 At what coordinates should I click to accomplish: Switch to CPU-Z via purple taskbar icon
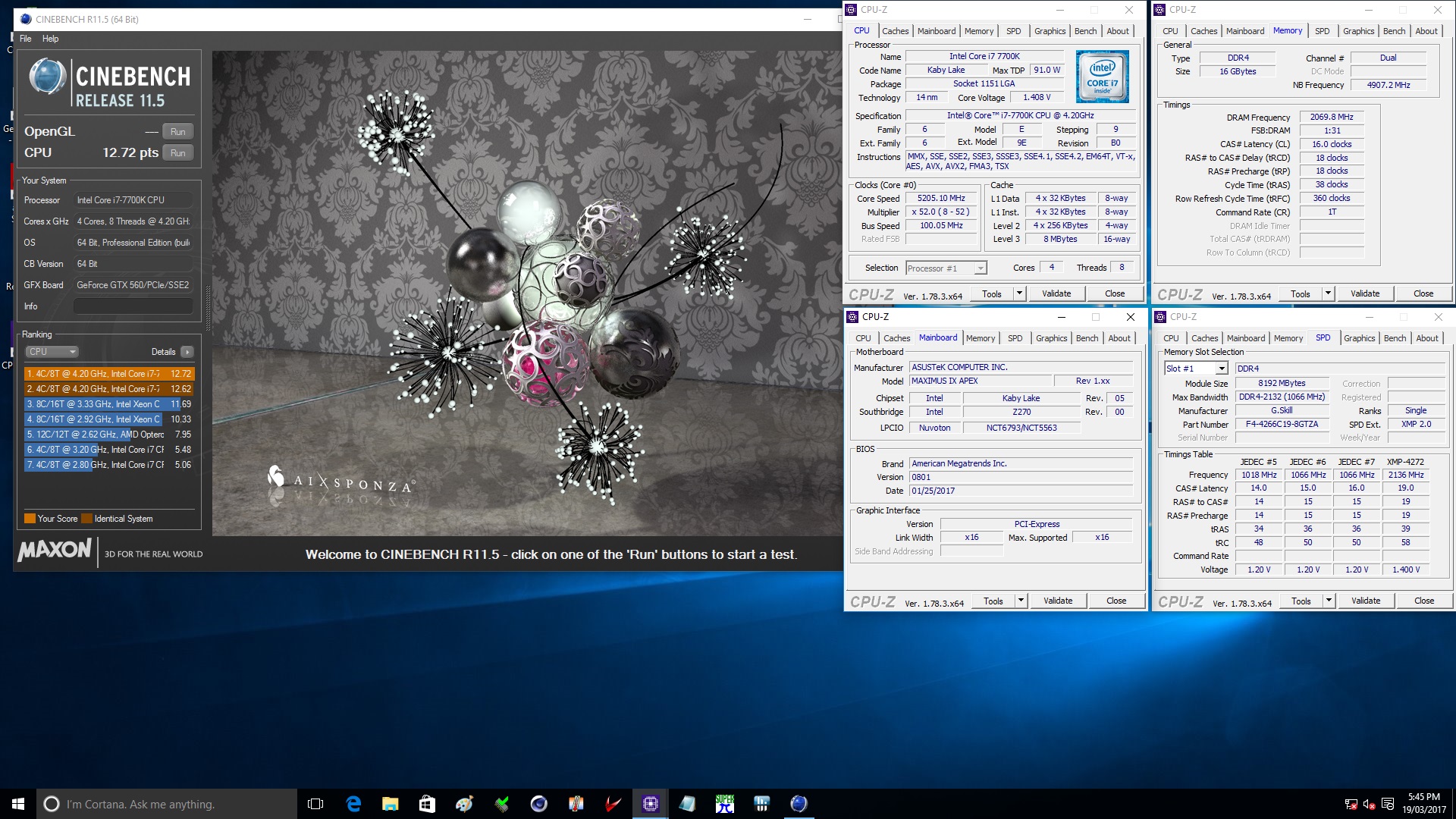point(650,804)
